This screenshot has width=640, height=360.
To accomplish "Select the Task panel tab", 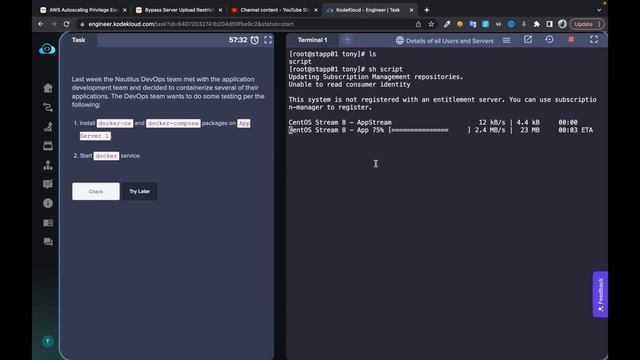I will click(x=78, y=40).
